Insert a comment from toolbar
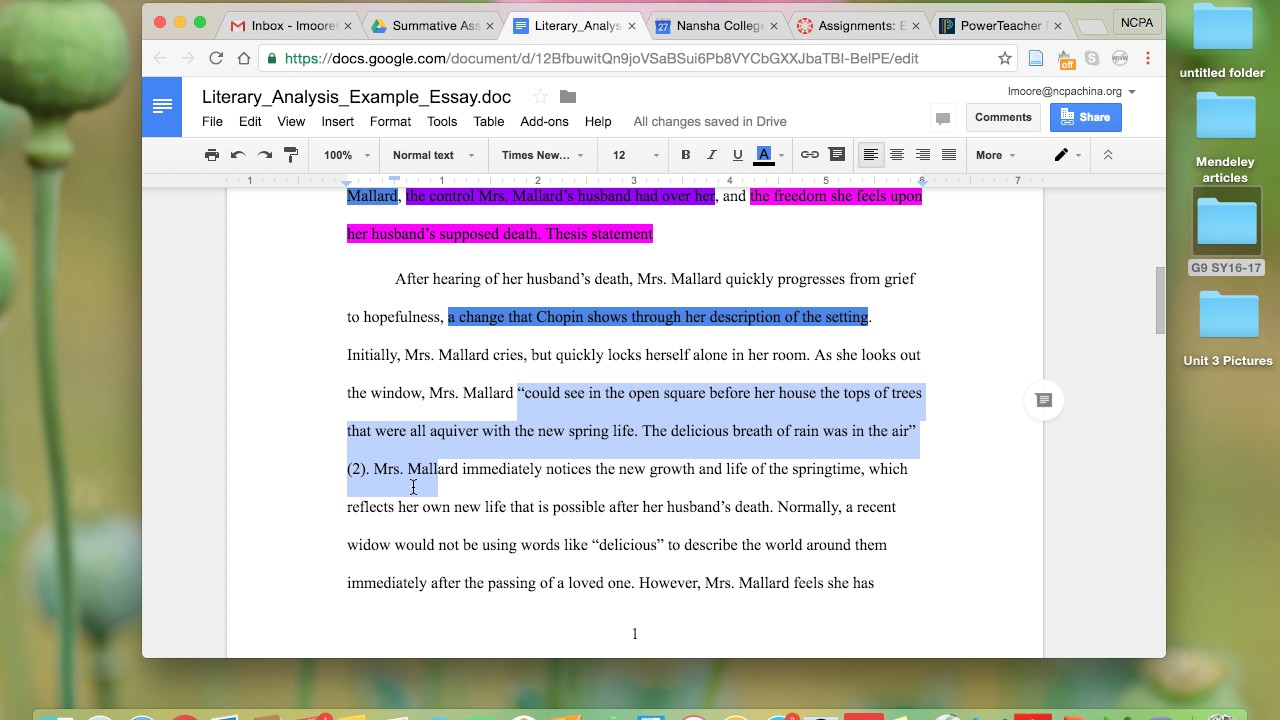 point(837,155)
